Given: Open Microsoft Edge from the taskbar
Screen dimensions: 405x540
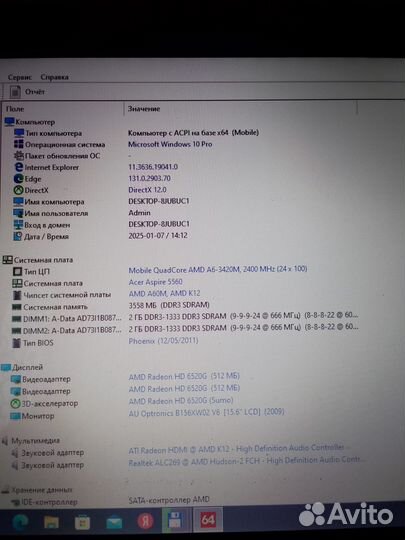Looking at the screenshot, I should (x=20, y=522).
